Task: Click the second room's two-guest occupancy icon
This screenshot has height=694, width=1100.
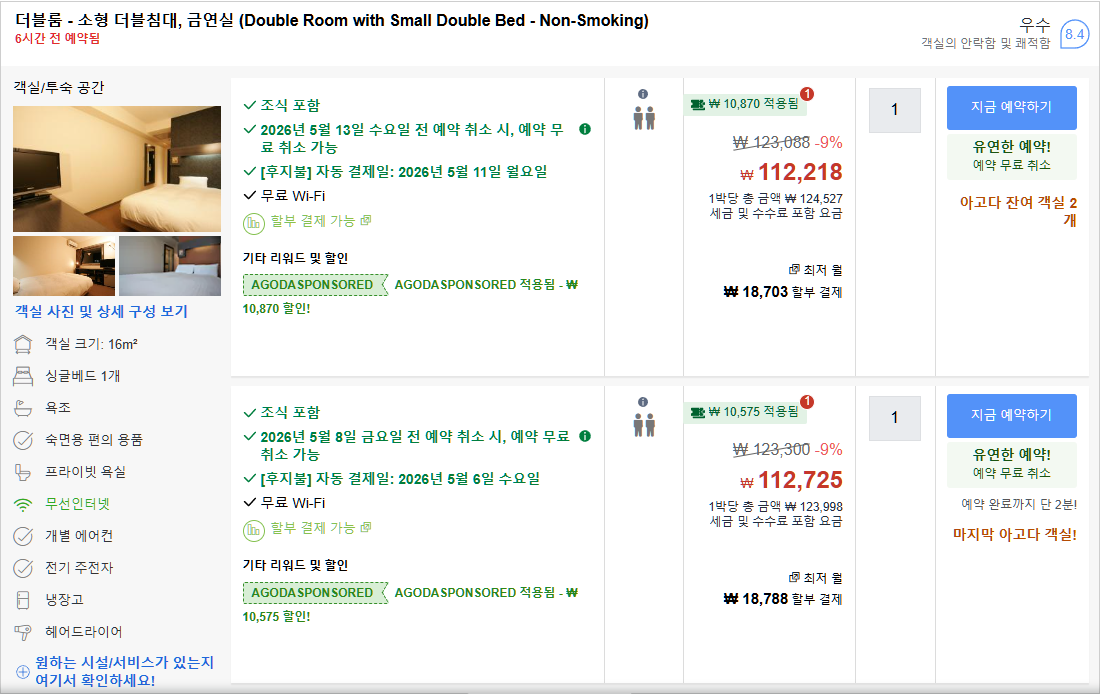Action: tap(643, 425)
